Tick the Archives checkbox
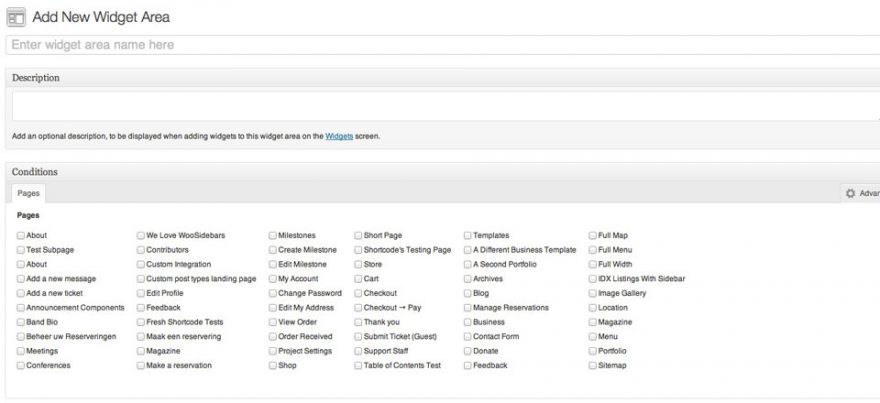This screenshot has height=403, width=880. (468, 279)
